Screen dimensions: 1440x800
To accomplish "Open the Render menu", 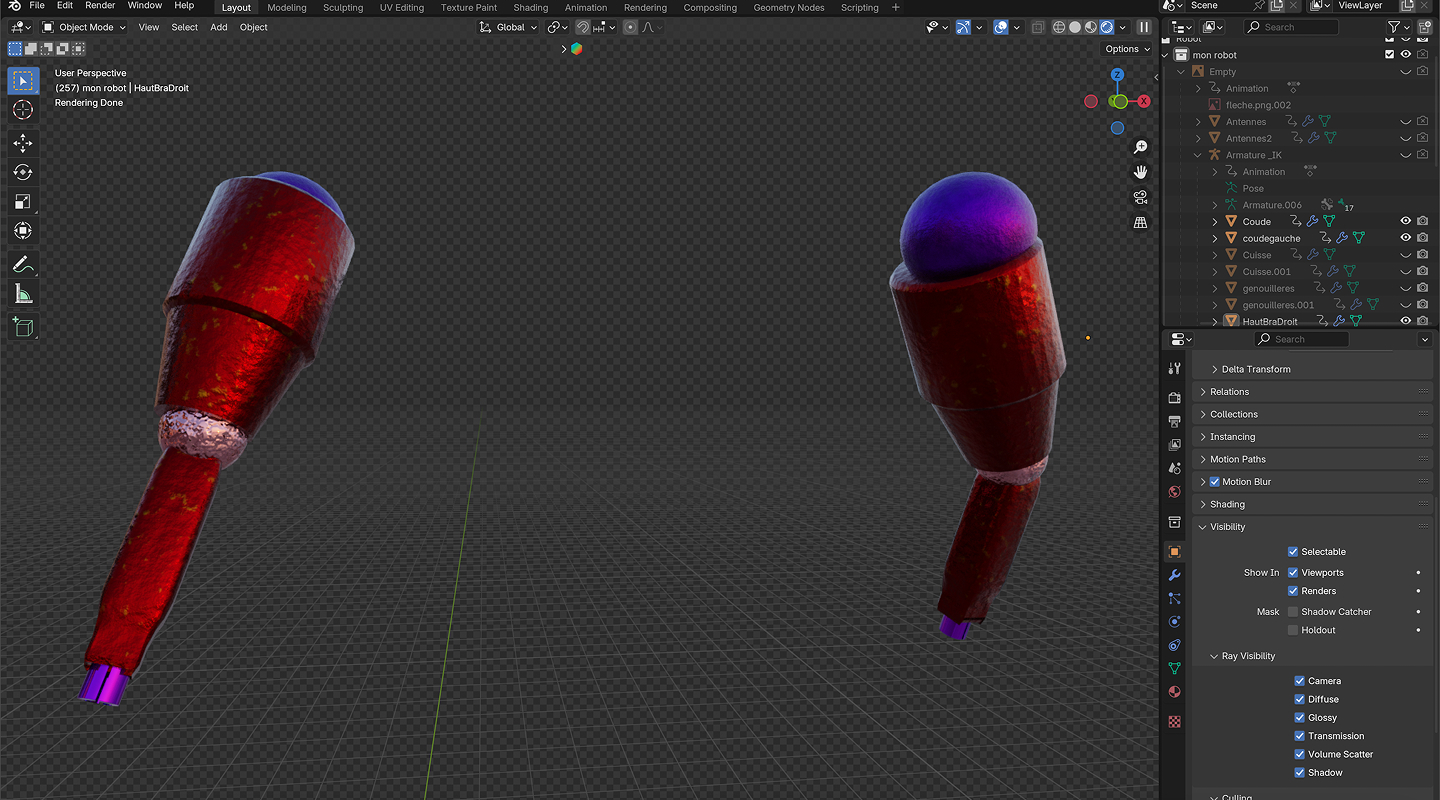I will (100, 6).
